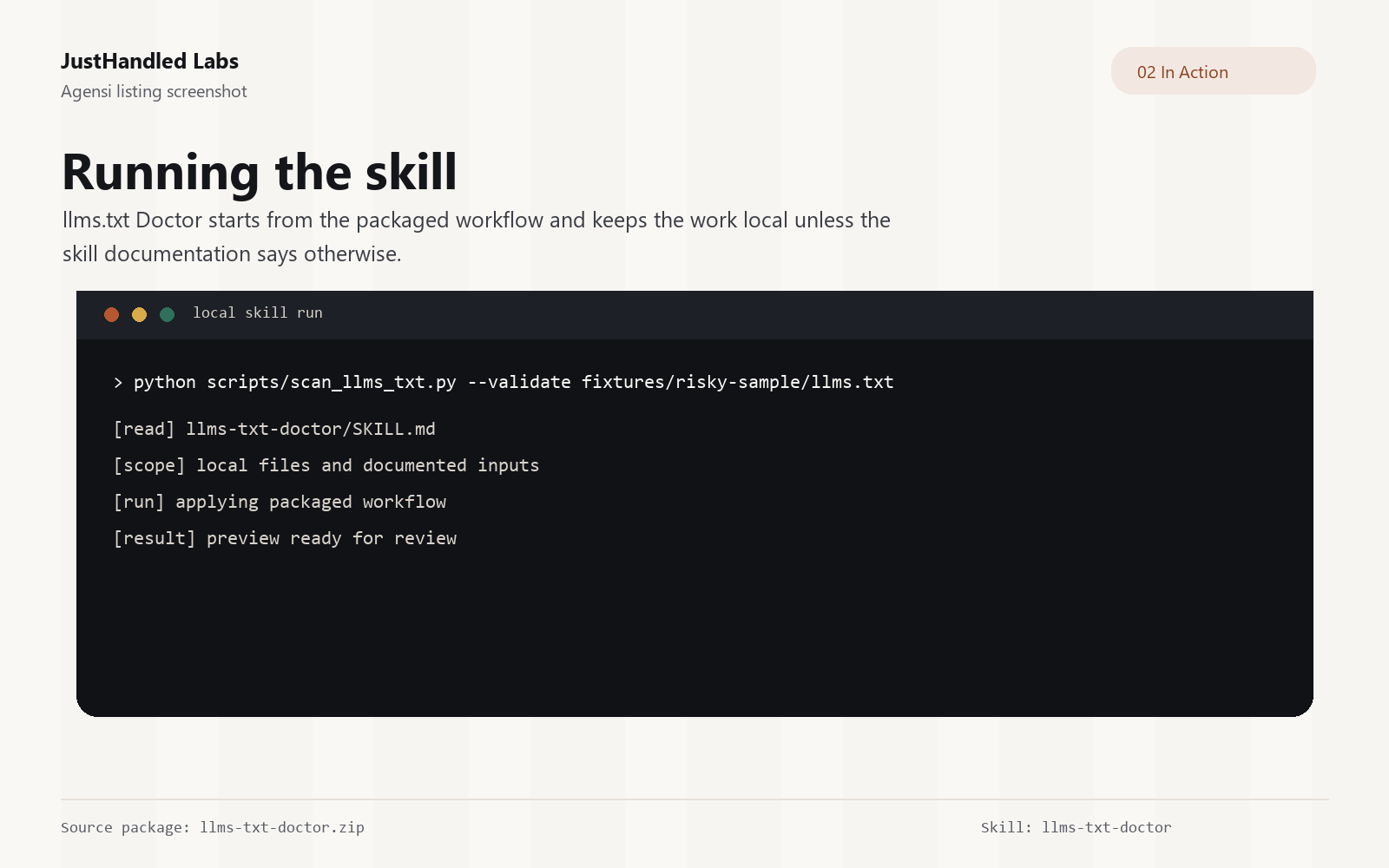Screen dimensions: 1389x868
Task: Click the '[scope] local files' output line
Action: tap(326, 465)
